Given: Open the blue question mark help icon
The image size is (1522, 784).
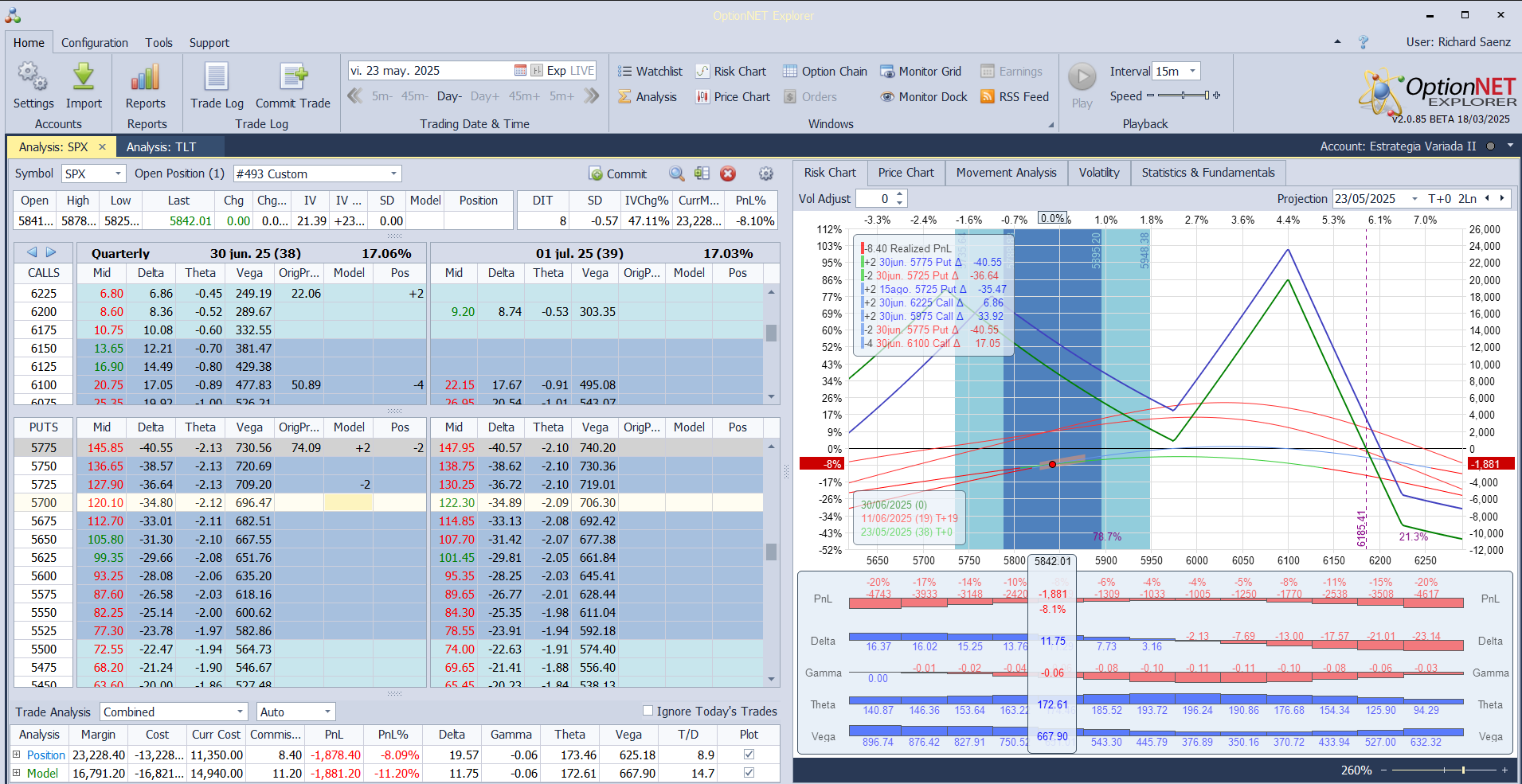Looking at the screenshot, I should click(x=1364, y=42).
